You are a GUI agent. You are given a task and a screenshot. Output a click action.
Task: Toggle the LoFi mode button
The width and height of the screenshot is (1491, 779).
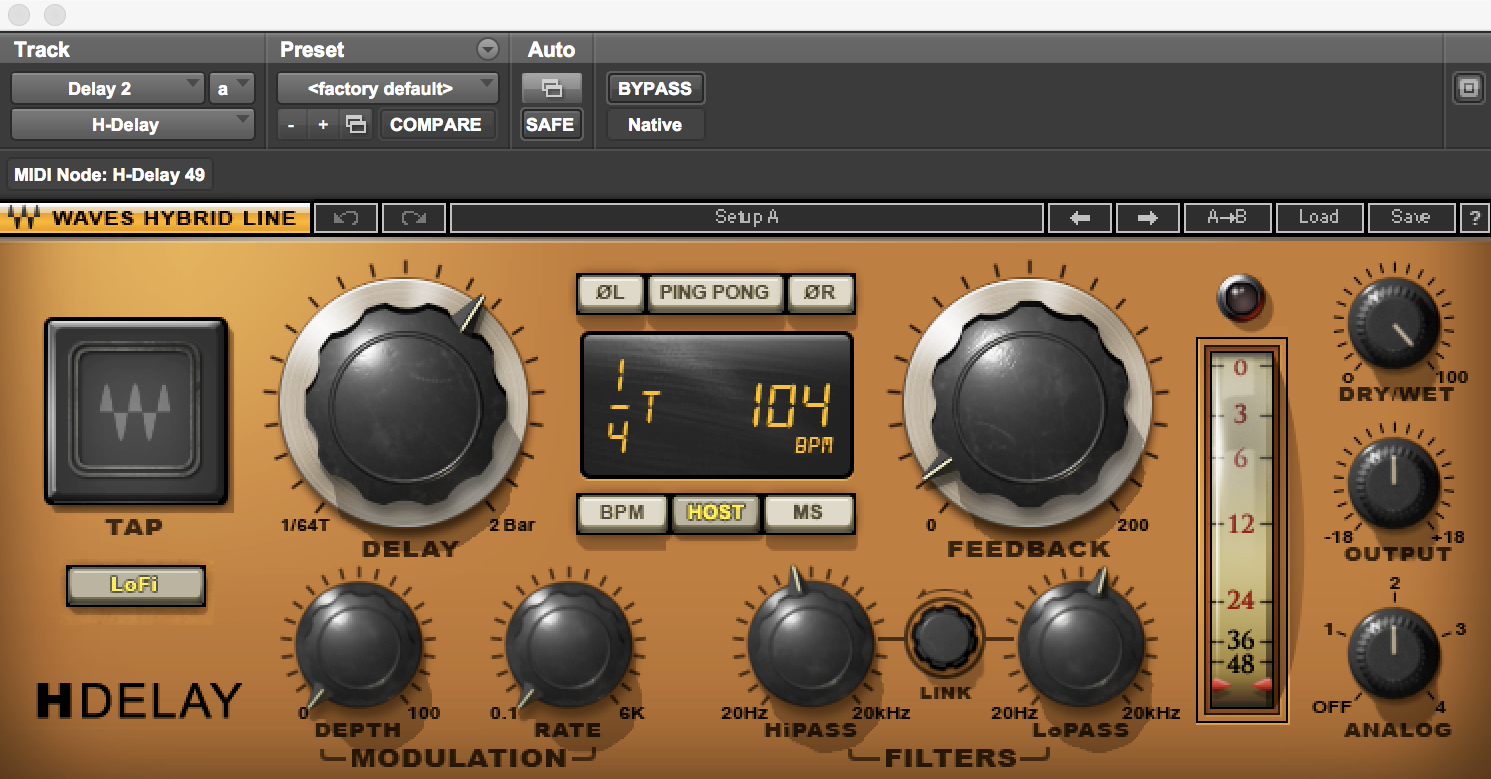(x=135, y=585)
